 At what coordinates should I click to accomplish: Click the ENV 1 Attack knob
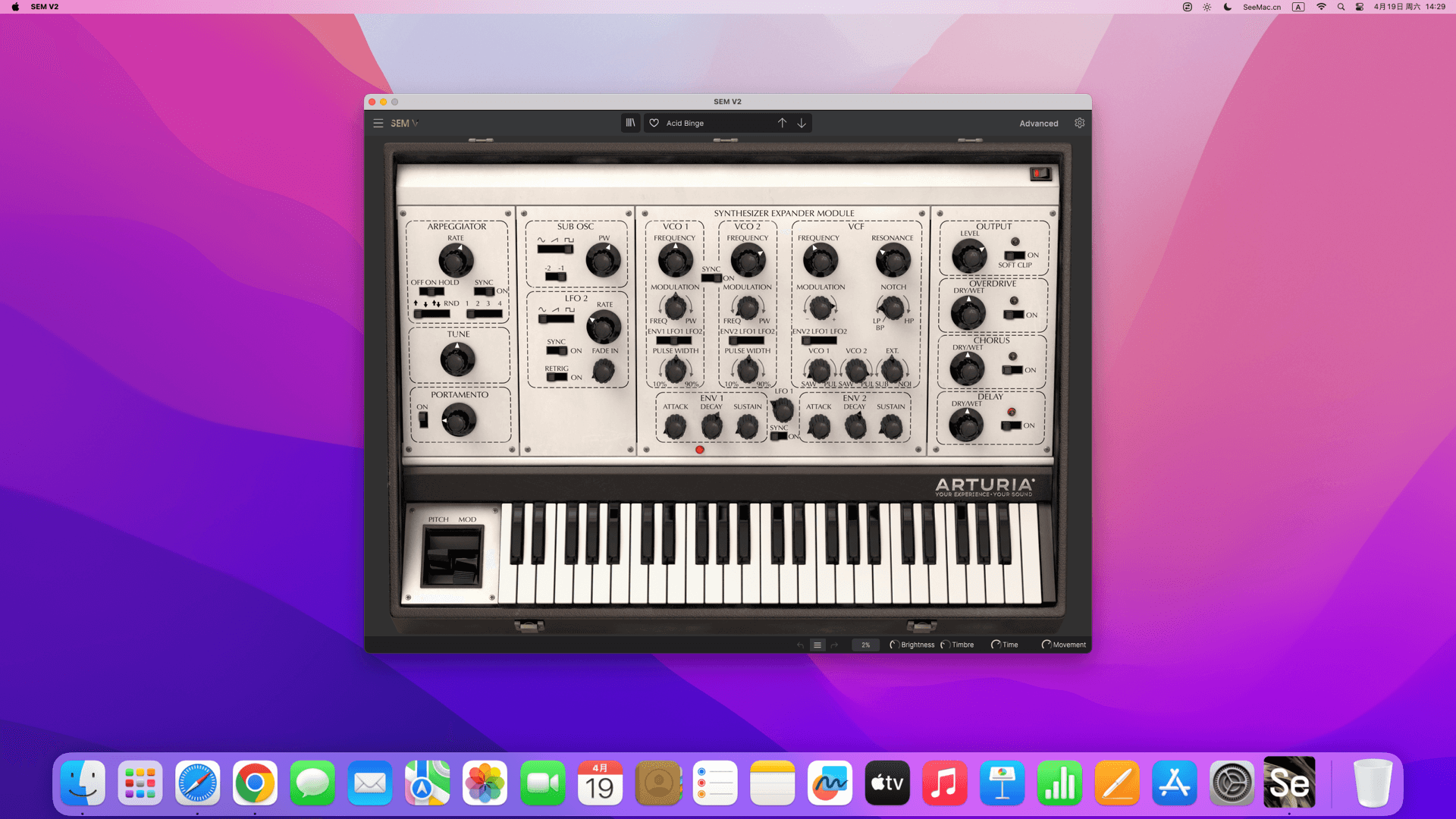coord(675,427)
